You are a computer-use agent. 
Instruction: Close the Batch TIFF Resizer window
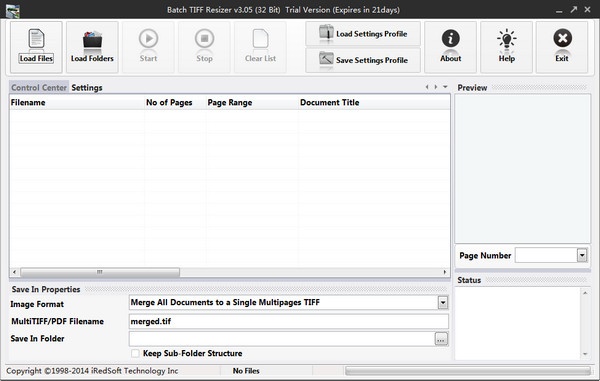tap(587, 10)
